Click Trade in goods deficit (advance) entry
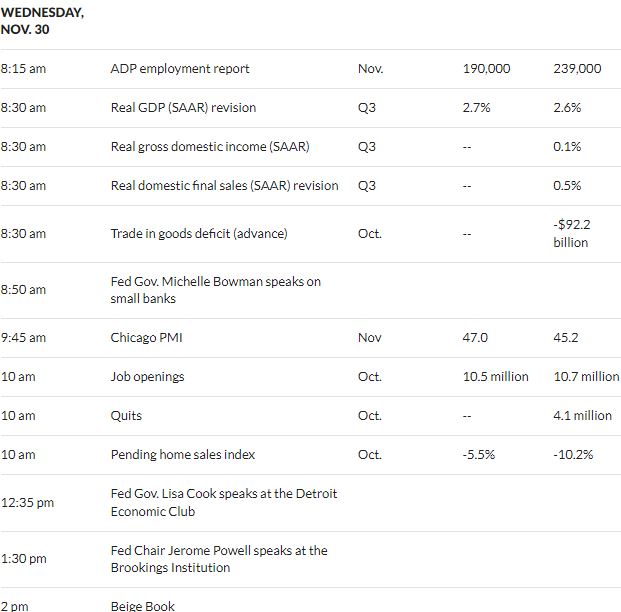621x612 pixels. click(x=199, y=234)
